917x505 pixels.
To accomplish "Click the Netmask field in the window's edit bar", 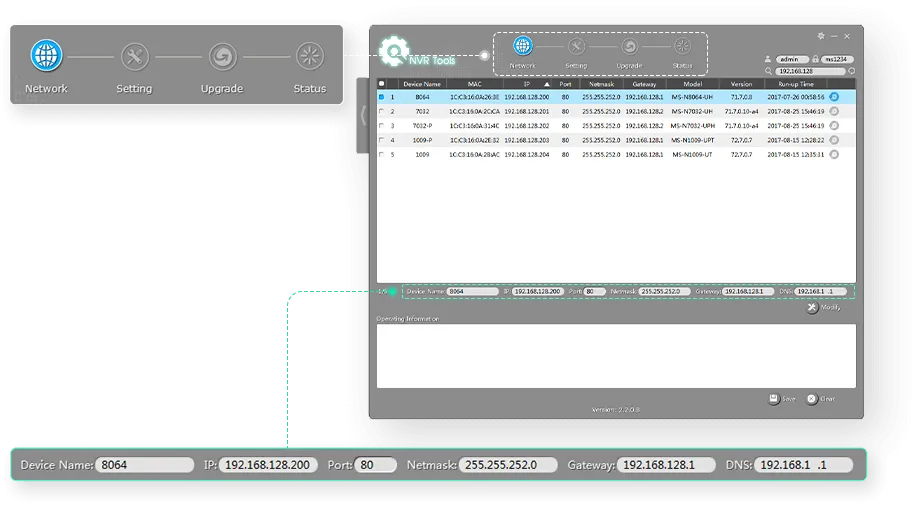I will (664, 291).
